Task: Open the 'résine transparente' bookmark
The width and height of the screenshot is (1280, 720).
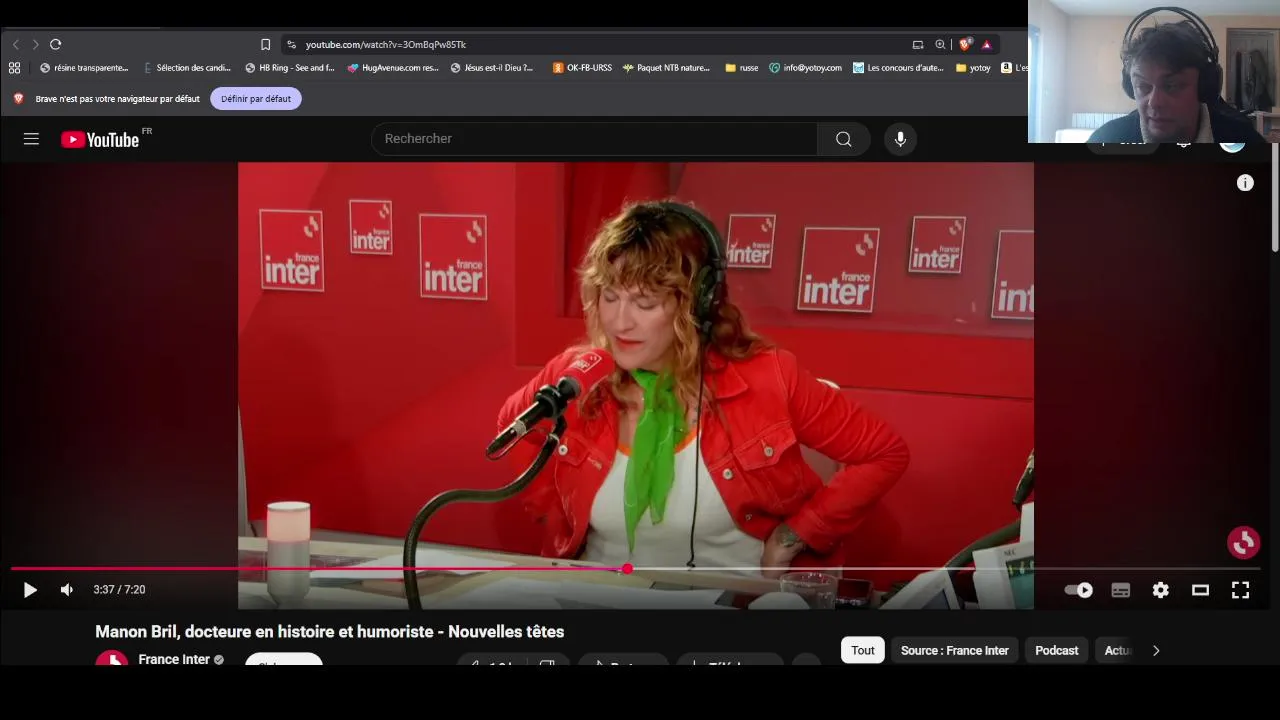Action: [84, 68]
